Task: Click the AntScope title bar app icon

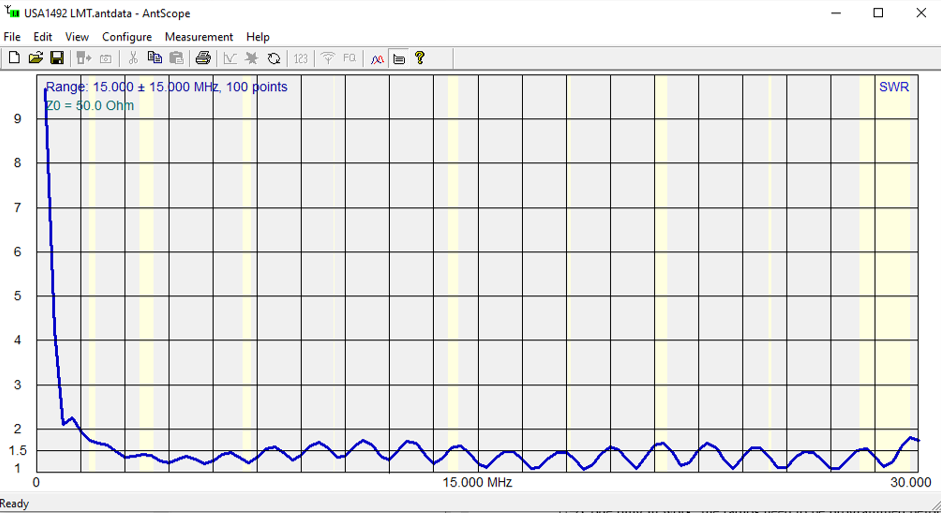Action: tap(12, 11)
